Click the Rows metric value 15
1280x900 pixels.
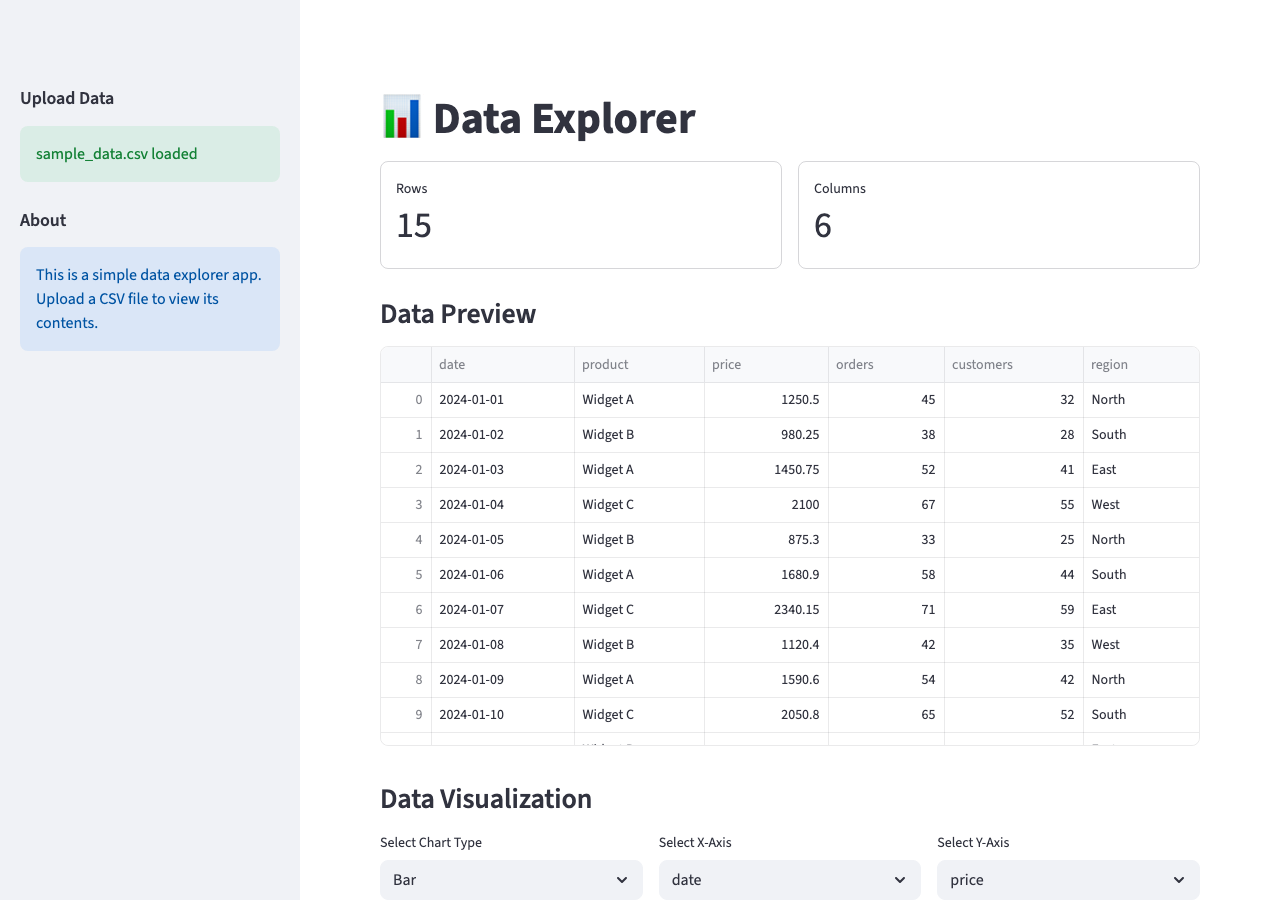pos(414,226)
